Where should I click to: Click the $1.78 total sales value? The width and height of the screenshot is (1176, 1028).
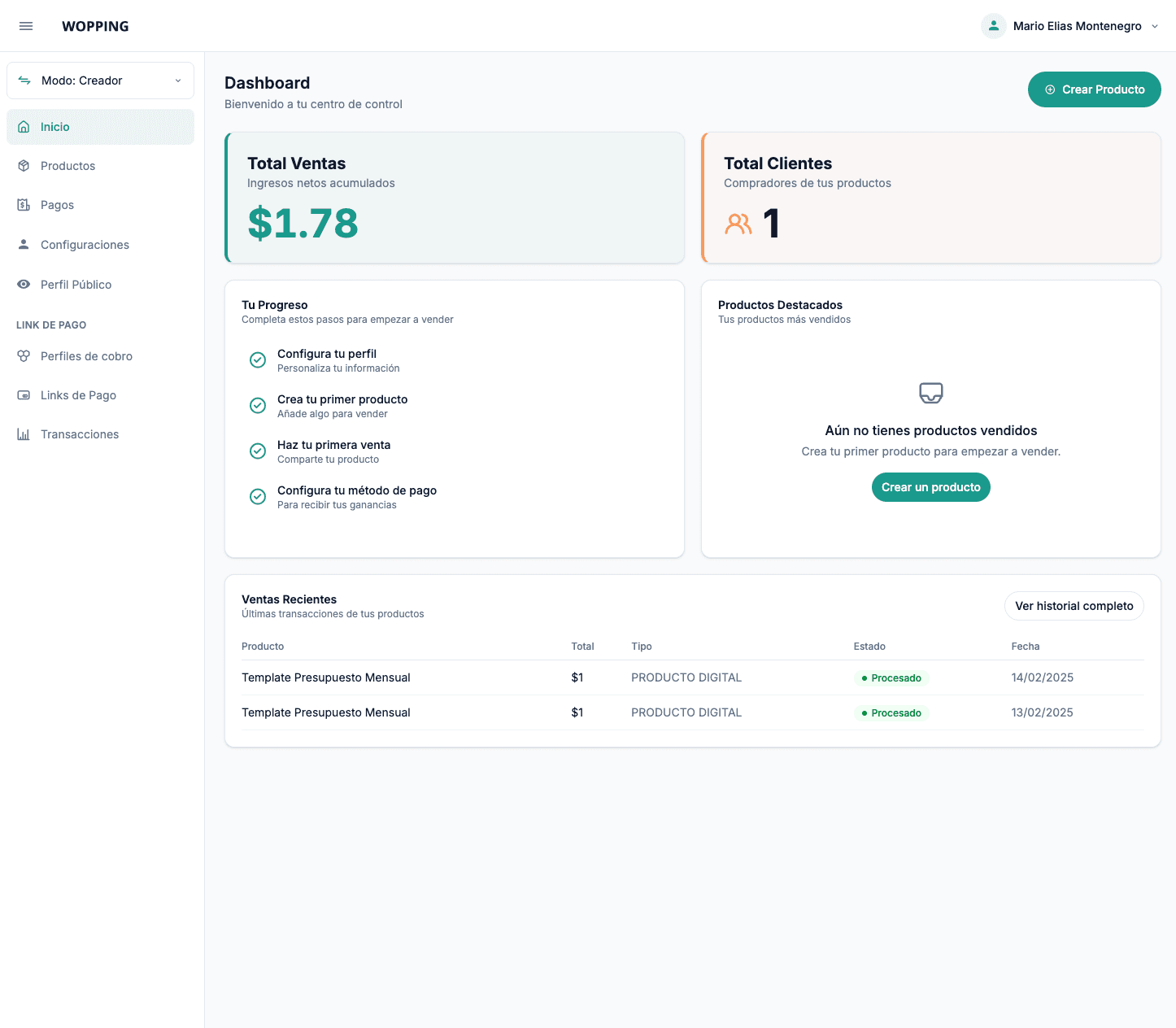[303, 224]
